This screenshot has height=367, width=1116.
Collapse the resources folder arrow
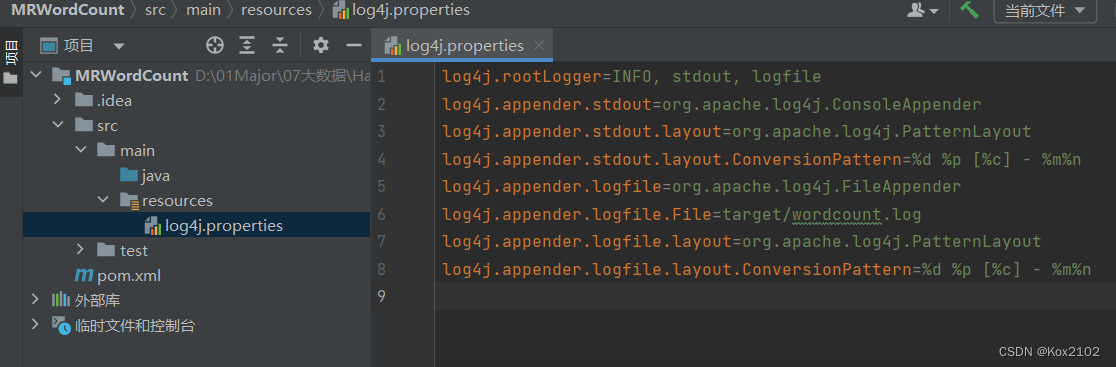103,201
